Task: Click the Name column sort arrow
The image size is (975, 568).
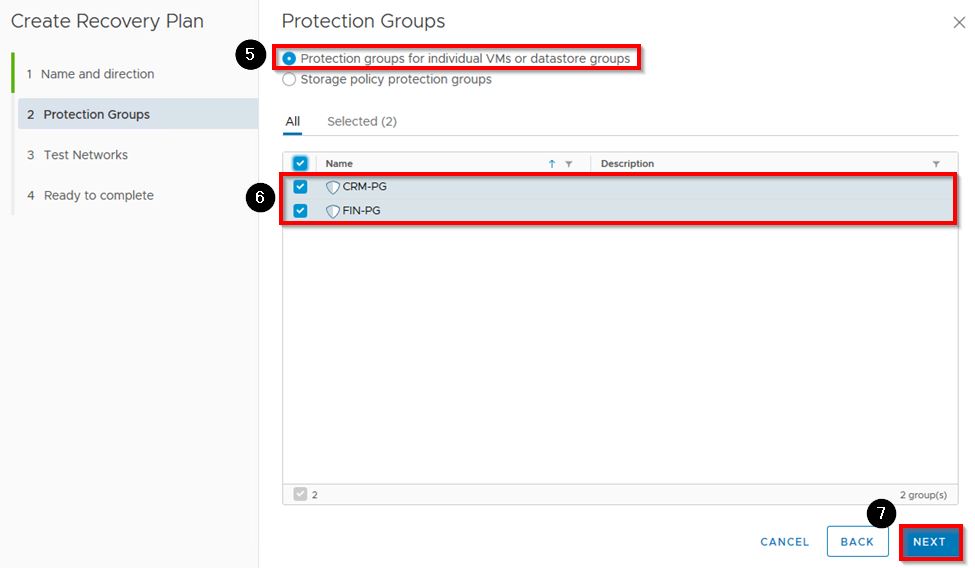Action: click(x=552, y=164)
